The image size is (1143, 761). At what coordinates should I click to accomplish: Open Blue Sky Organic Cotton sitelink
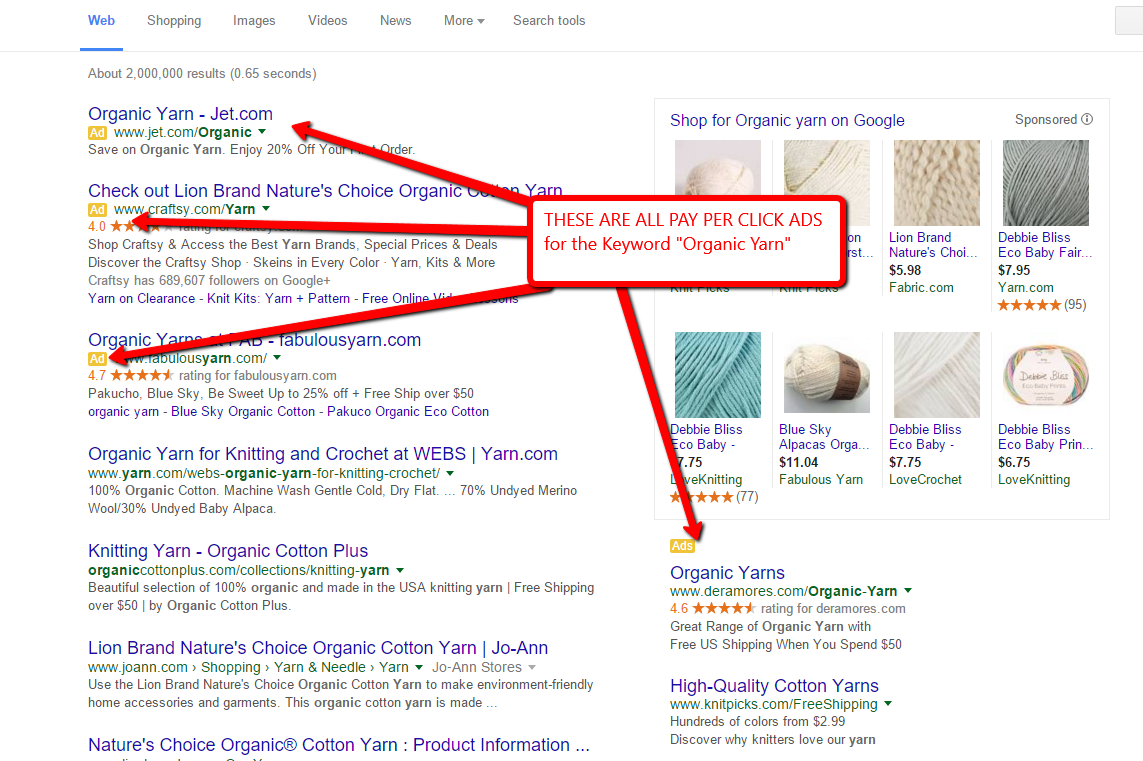[243, 412]
